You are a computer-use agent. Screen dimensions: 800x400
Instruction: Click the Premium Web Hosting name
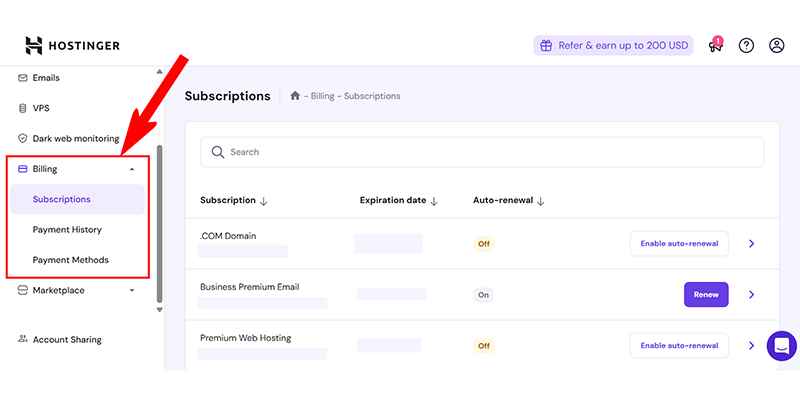pos(245,338)
